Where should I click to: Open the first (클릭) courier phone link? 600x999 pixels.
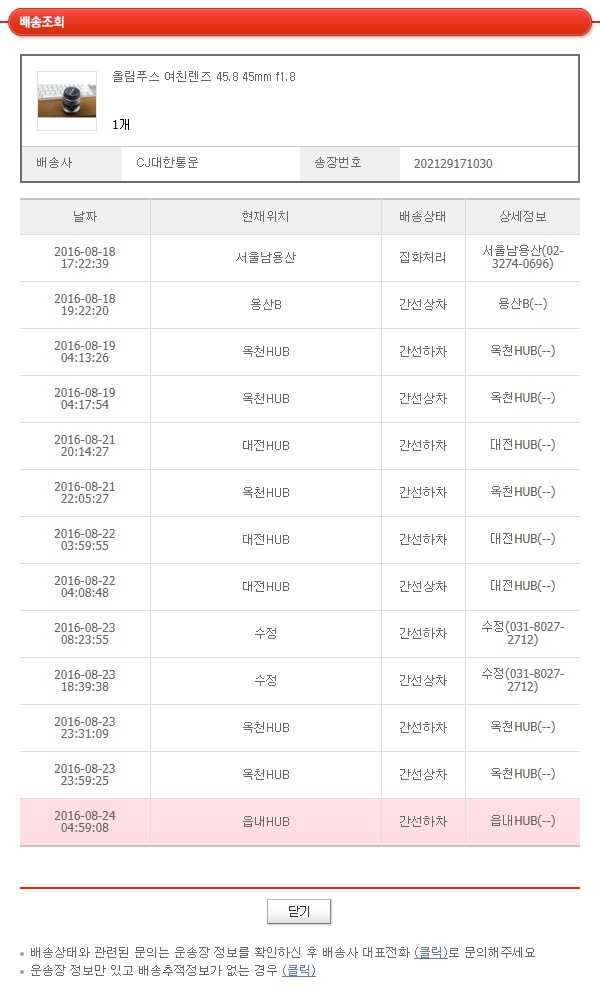click(x=431, y=952)
